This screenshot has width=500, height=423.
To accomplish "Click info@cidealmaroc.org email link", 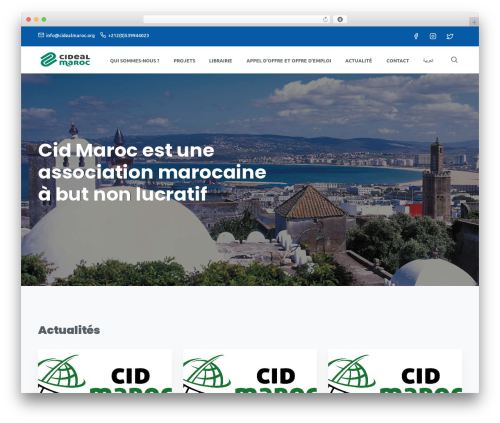I will pyautogui.click(x=70, y=35).
